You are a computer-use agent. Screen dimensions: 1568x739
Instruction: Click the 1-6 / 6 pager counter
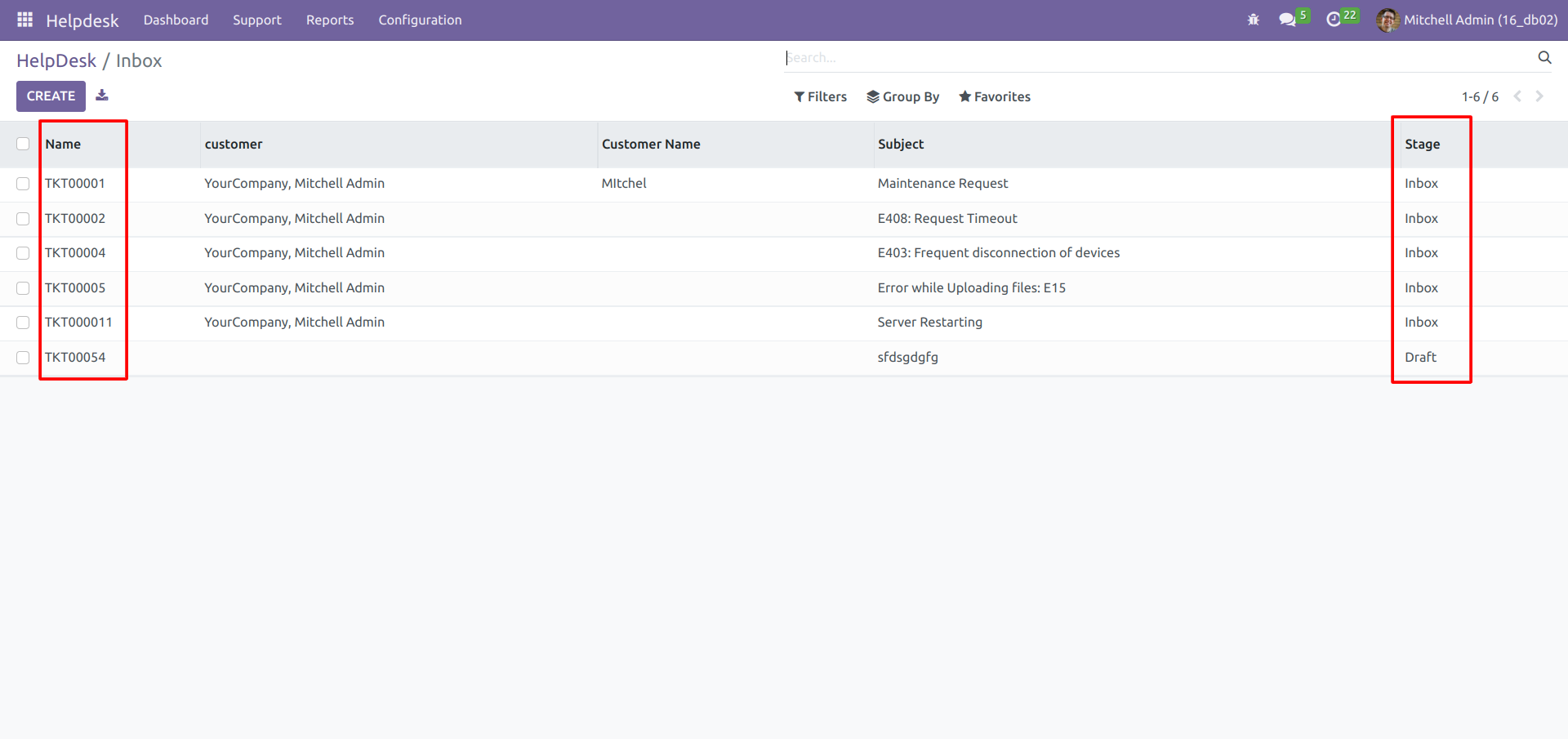tap(1480, 96)
